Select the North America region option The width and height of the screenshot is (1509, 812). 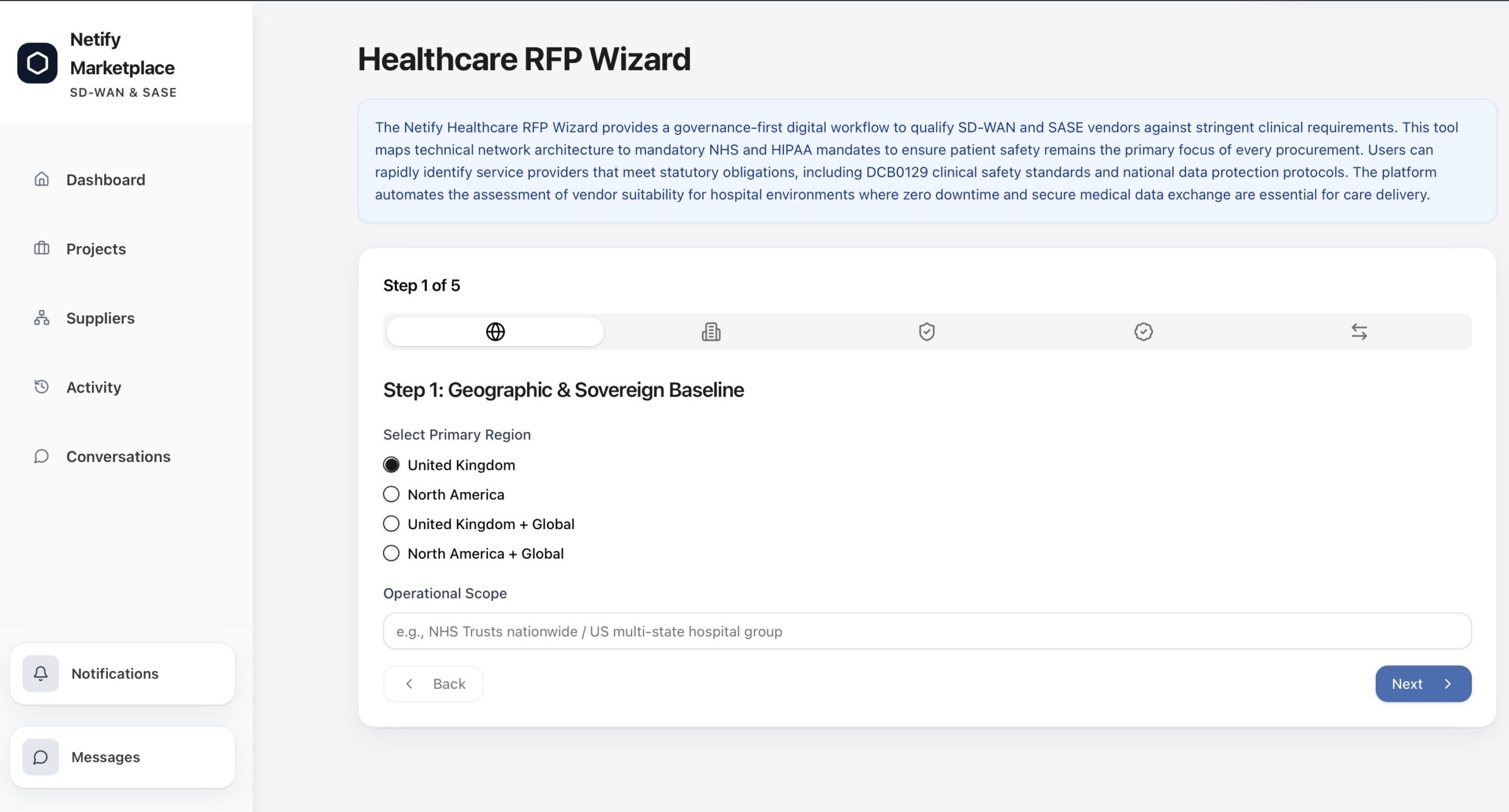(391, 494)
